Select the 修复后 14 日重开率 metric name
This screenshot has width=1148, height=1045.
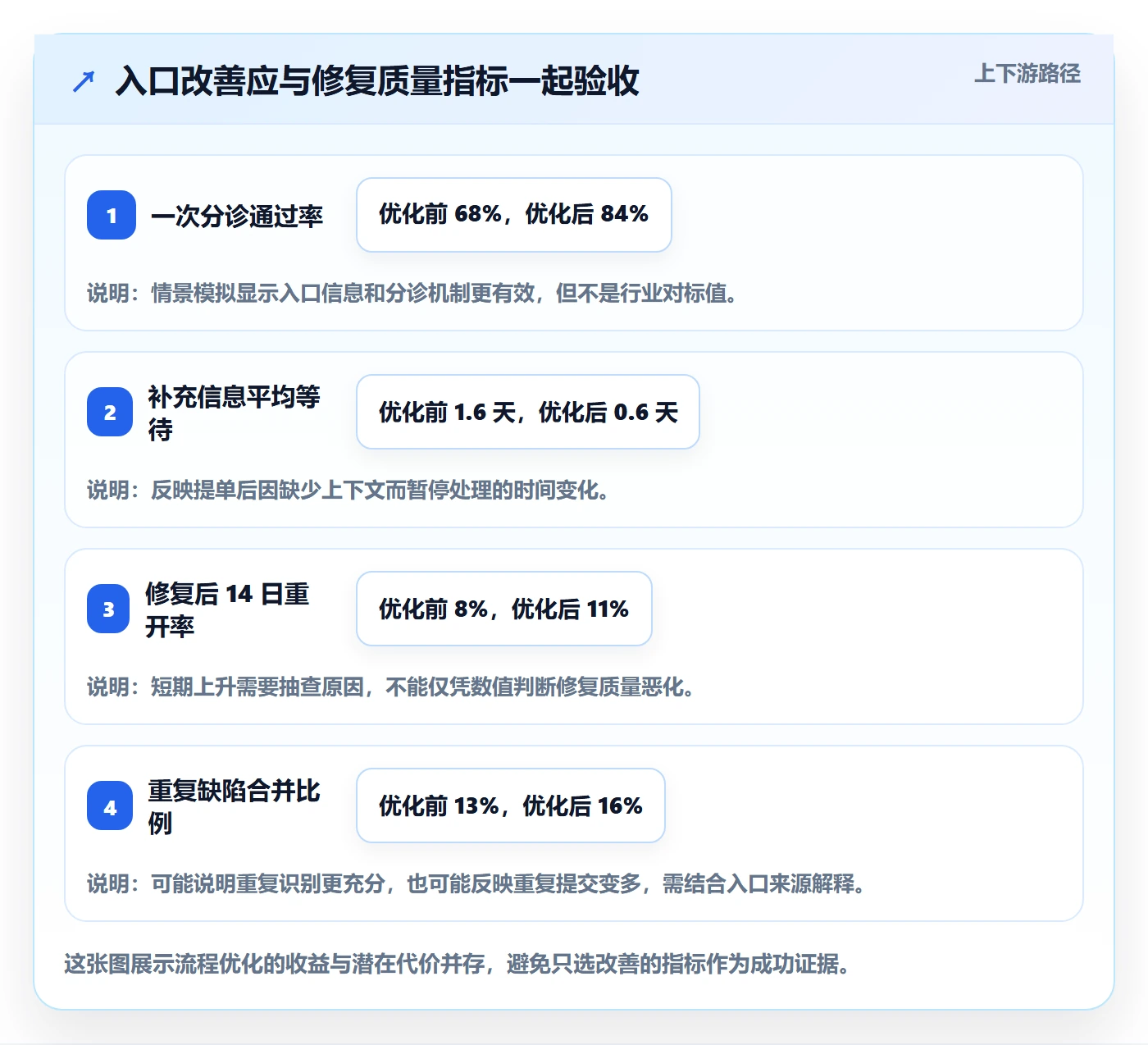227,609
